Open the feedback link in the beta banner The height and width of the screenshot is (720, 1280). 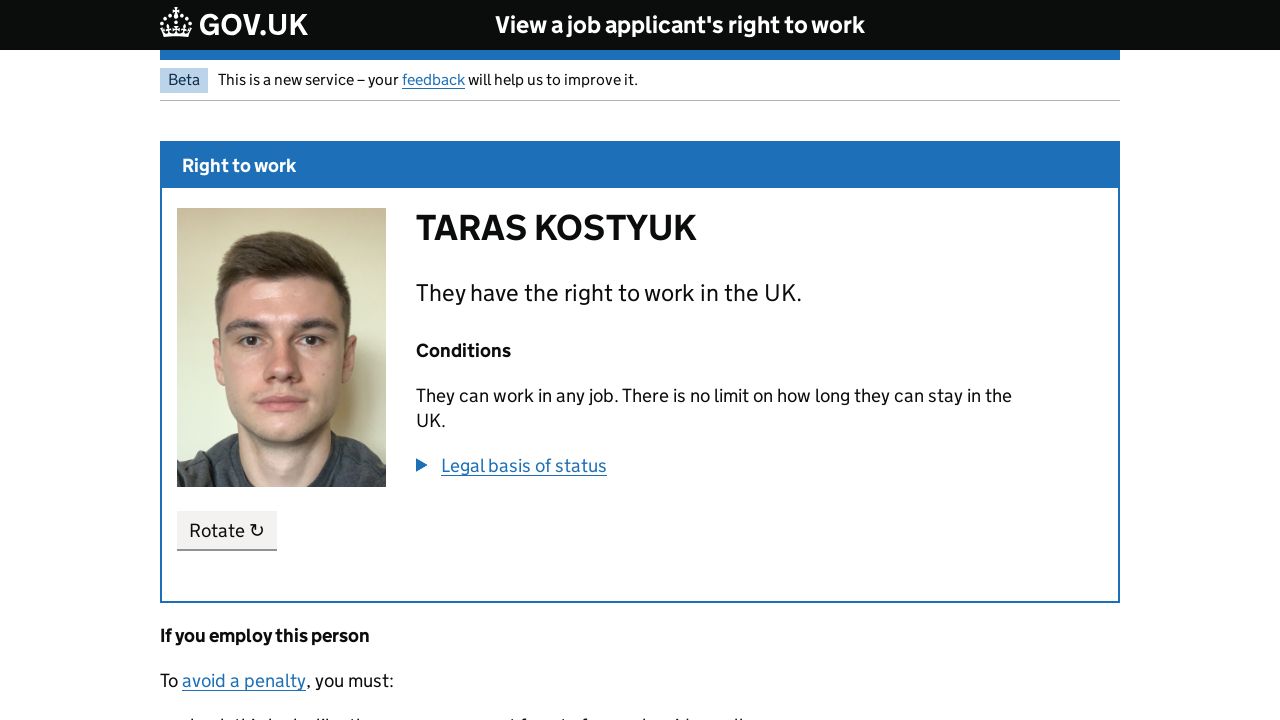coord(433,80)
